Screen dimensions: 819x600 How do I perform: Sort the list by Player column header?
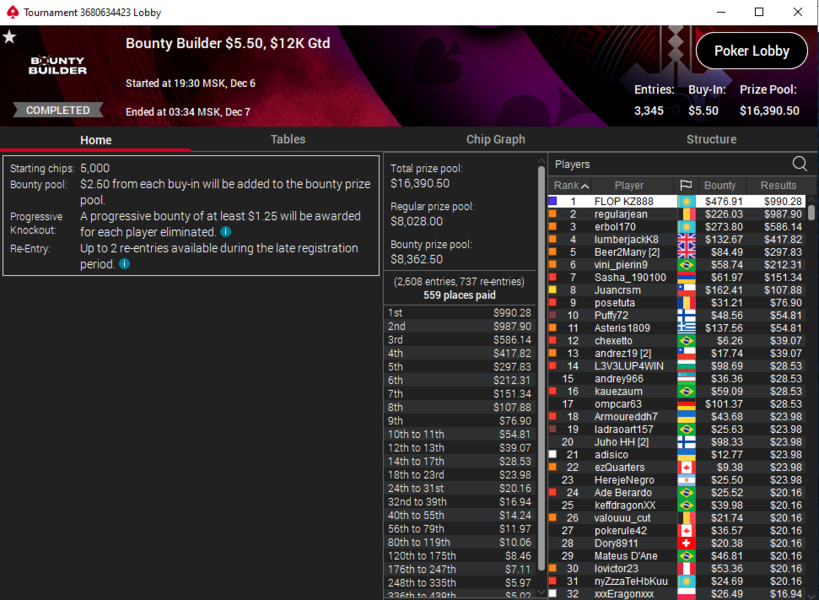[629, 185]
